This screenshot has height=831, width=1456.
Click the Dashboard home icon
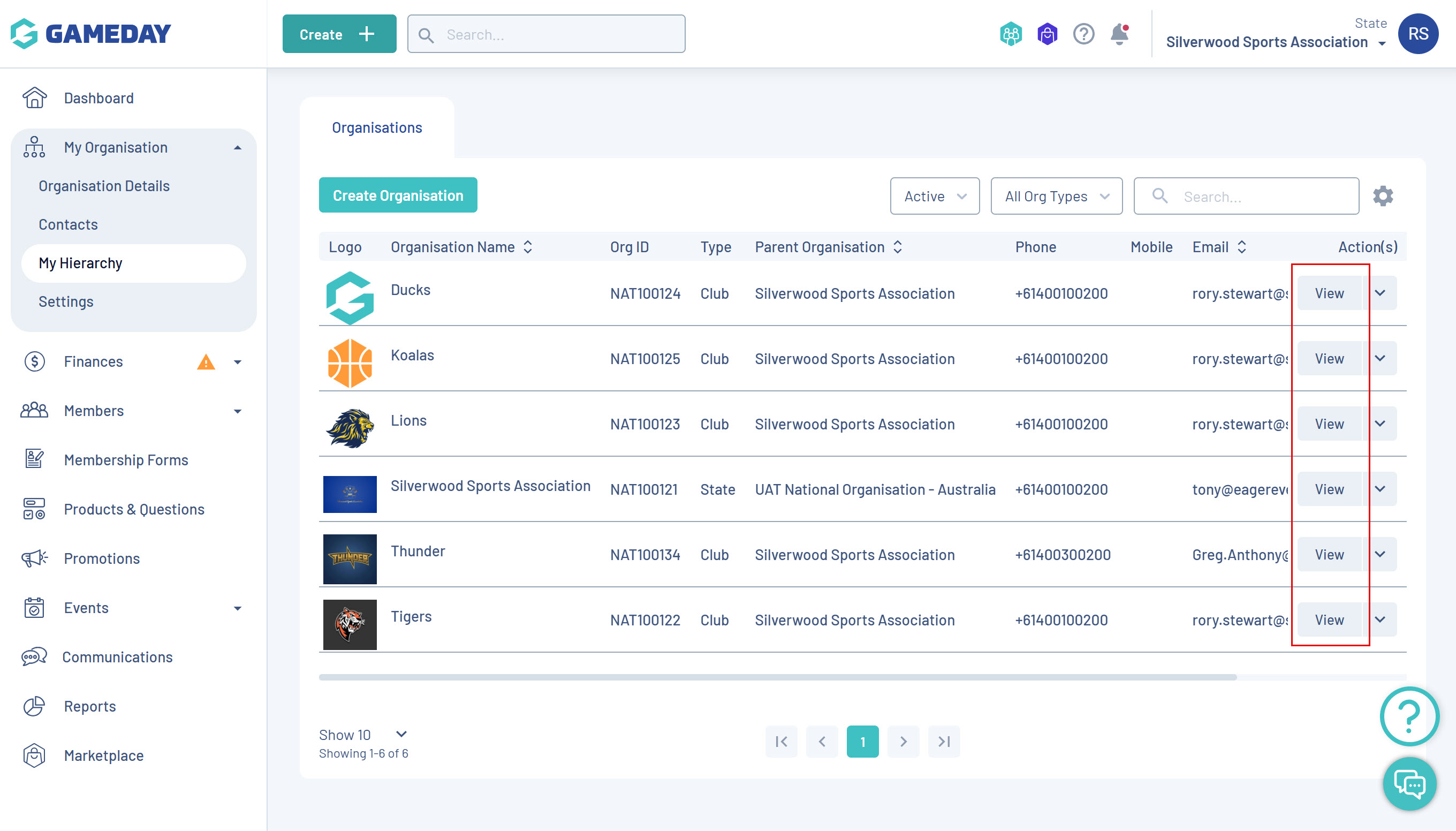[x=34, y=98]
